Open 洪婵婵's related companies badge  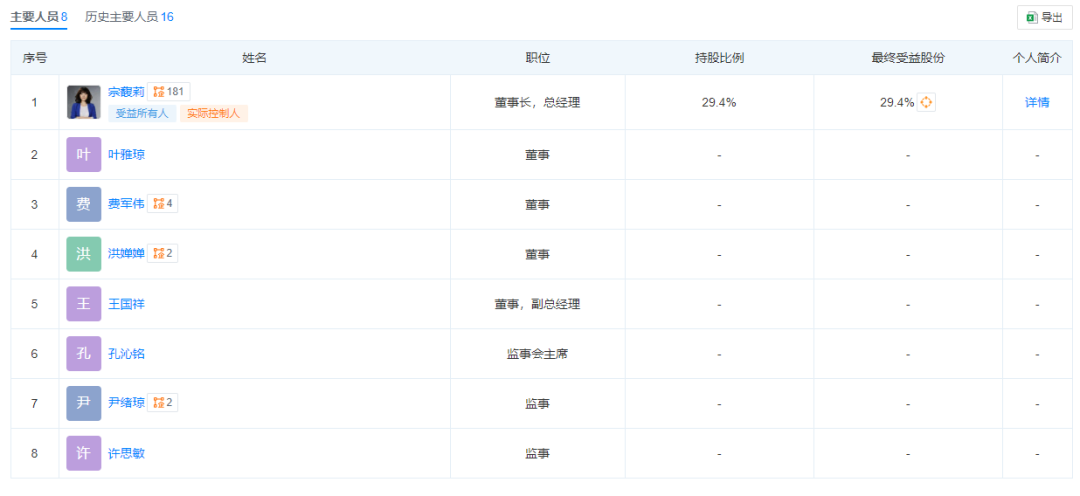coord(163,254)
